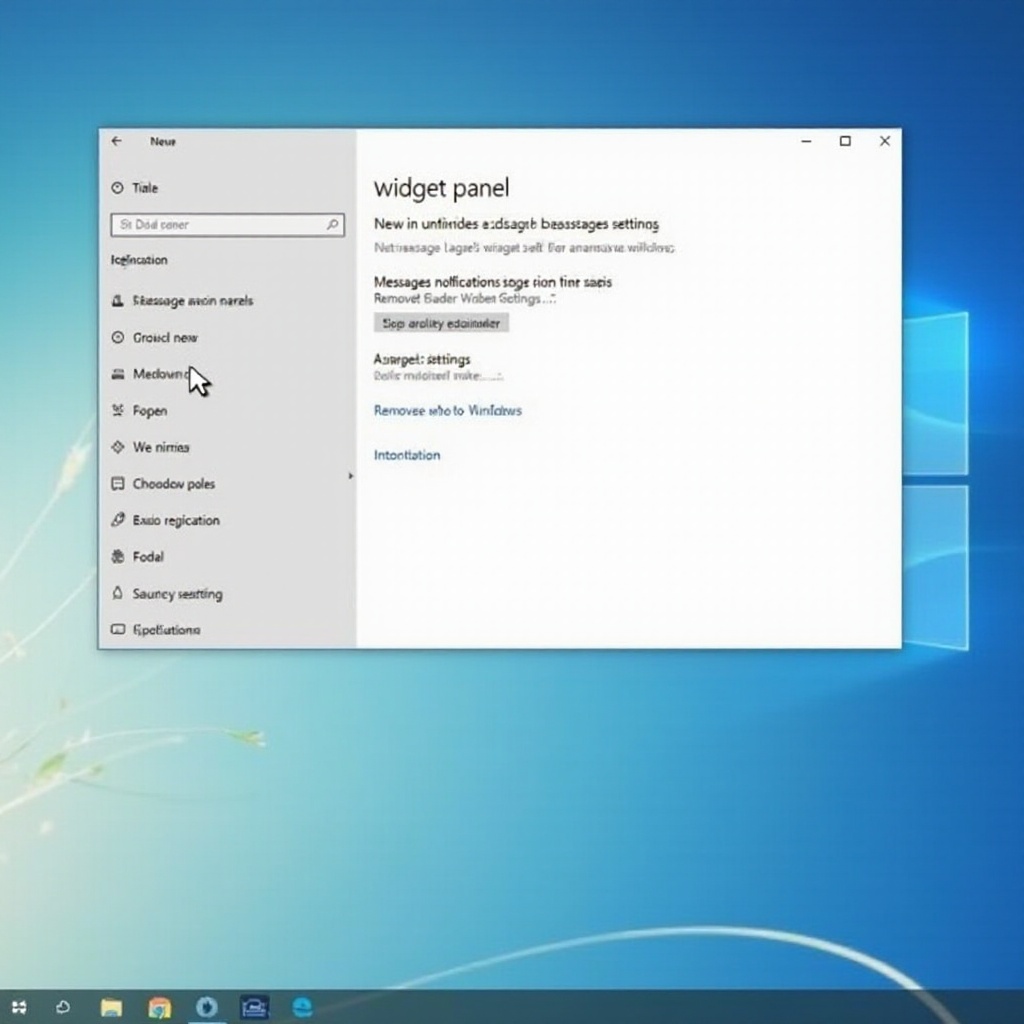
Task: Click the magnifier icon in the search box
Action: tap(330, 224)
